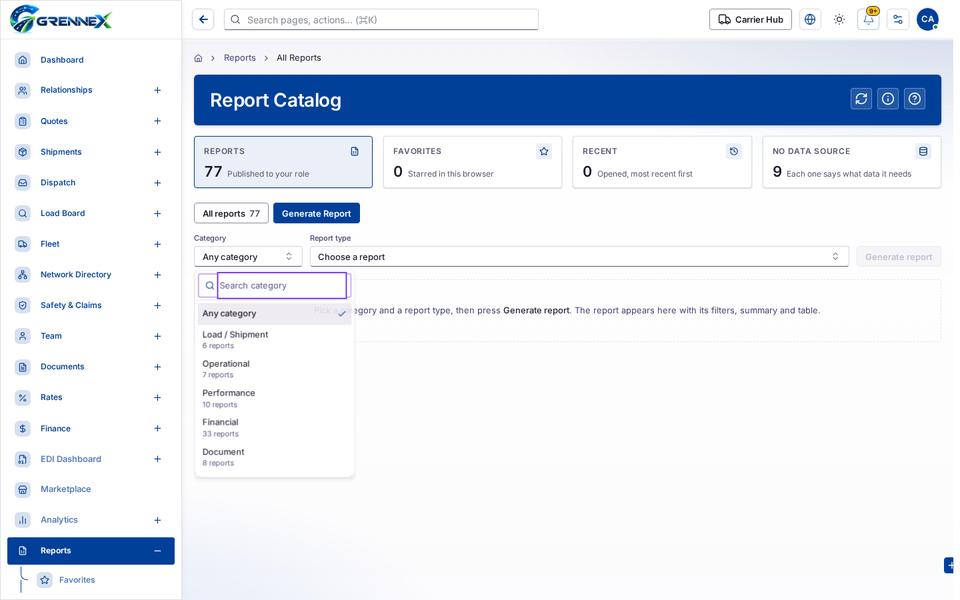Choose Financial category option
This screenshot has height=600, width=960.
tap(274, 427)
